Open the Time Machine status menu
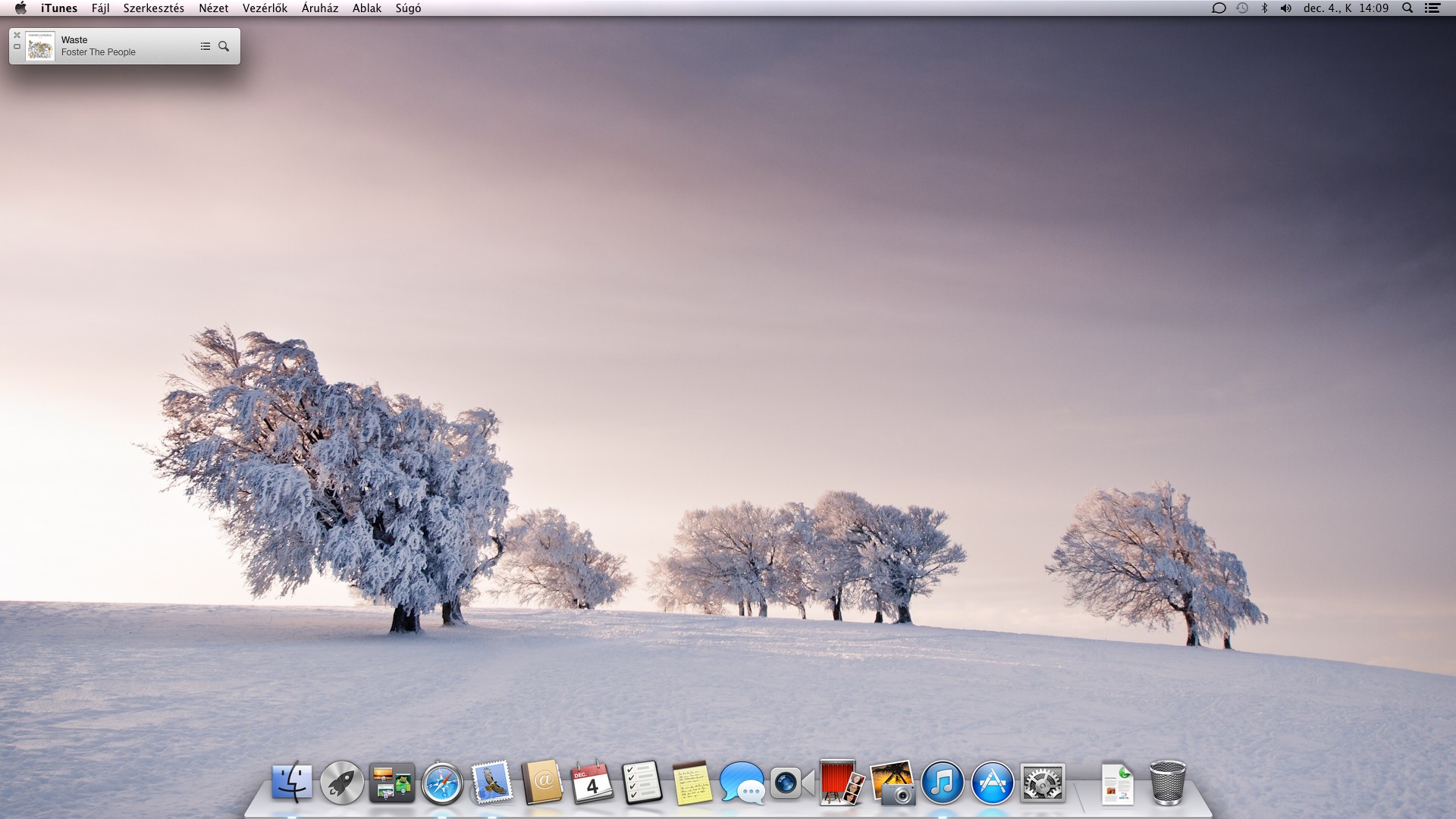The width and height of the screenshot is (1456, 819). click(1241, 8)
